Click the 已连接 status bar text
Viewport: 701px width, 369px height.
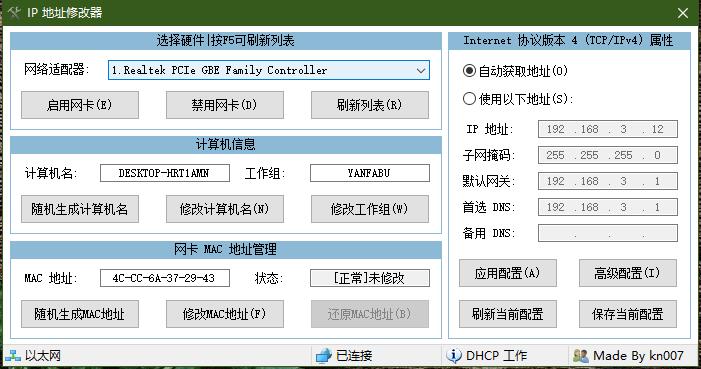354,356
